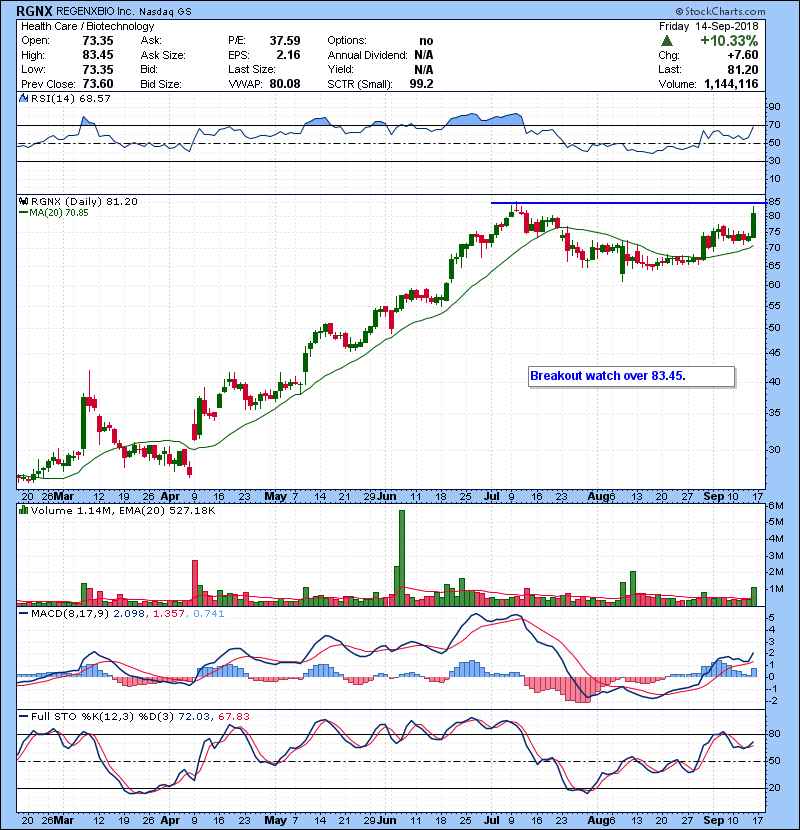Click the Nasdaq GS exchange label

165,12
